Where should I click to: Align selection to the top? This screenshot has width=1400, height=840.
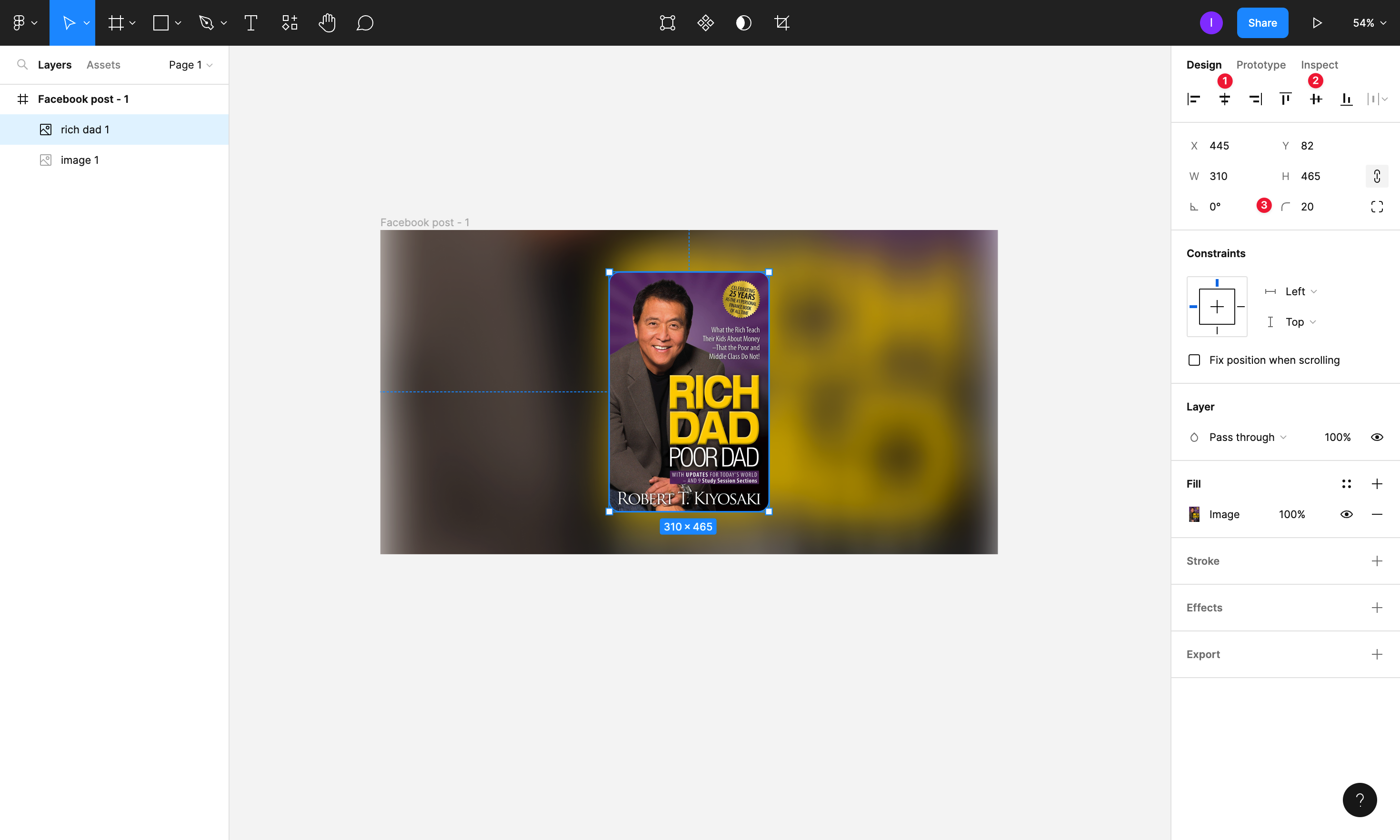1286,99
